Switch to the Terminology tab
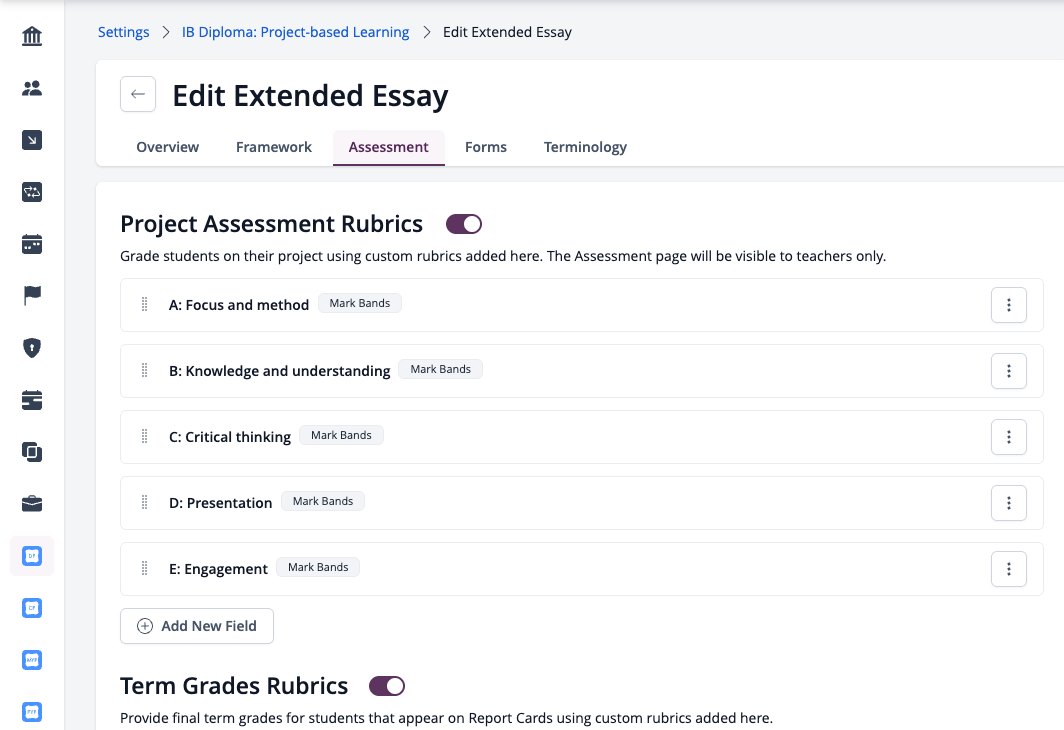This screenshot has width=1064, height=730. [585, 147]
